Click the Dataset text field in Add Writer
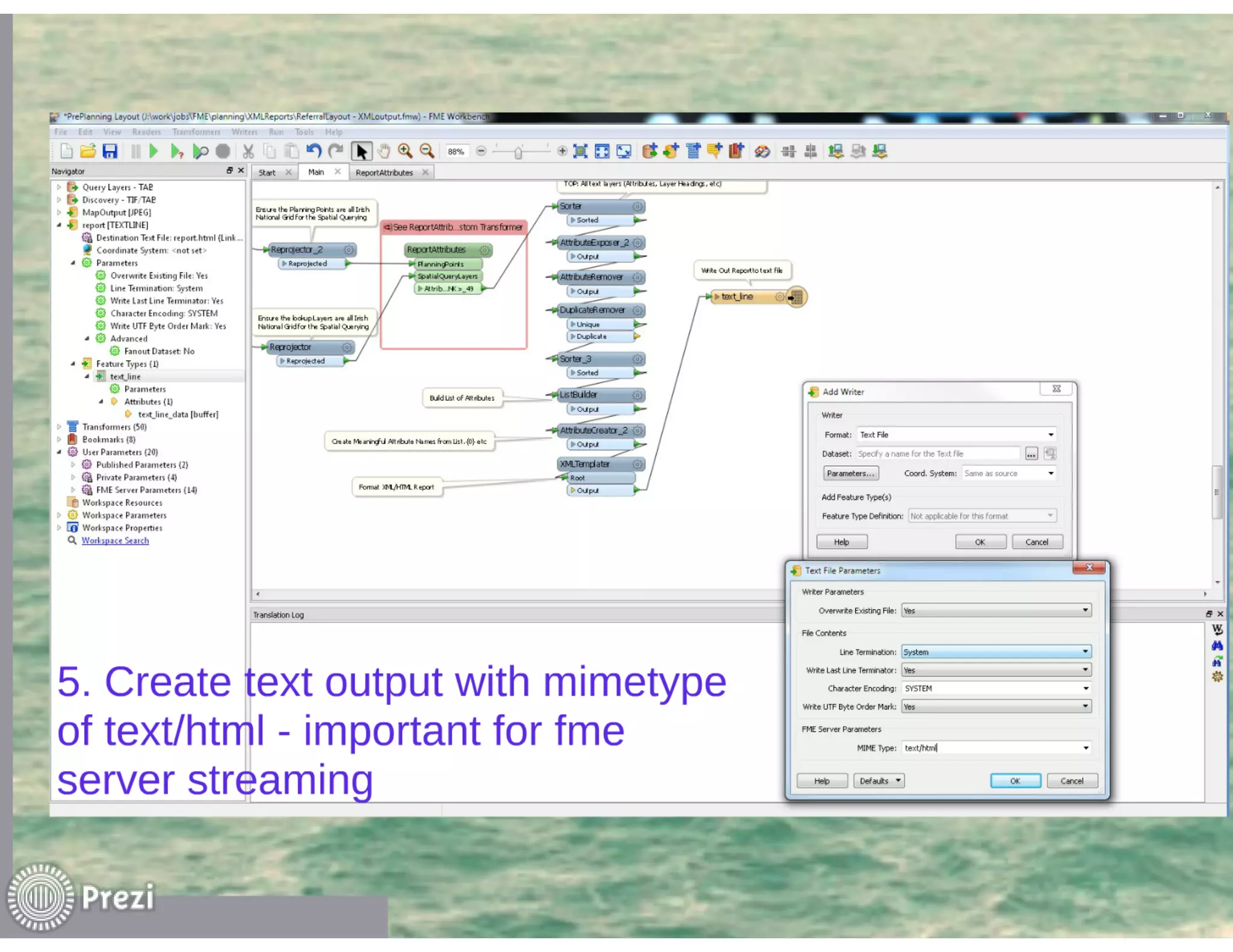The image size is (1233, 952). coord(937,454)
